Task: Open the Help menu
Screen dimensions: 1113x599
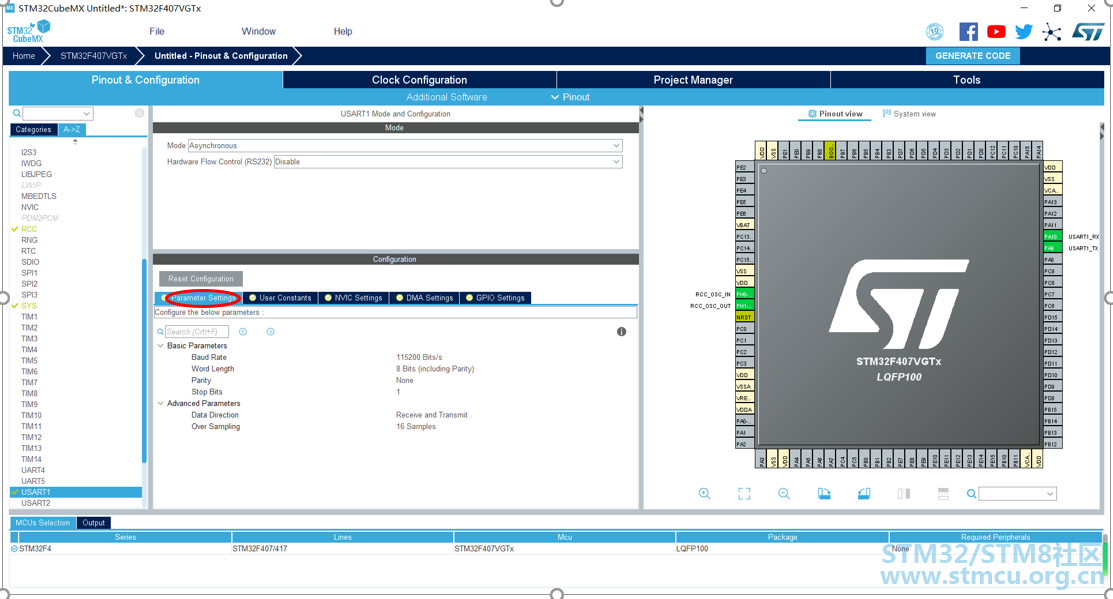Action: tap(343, 31)
